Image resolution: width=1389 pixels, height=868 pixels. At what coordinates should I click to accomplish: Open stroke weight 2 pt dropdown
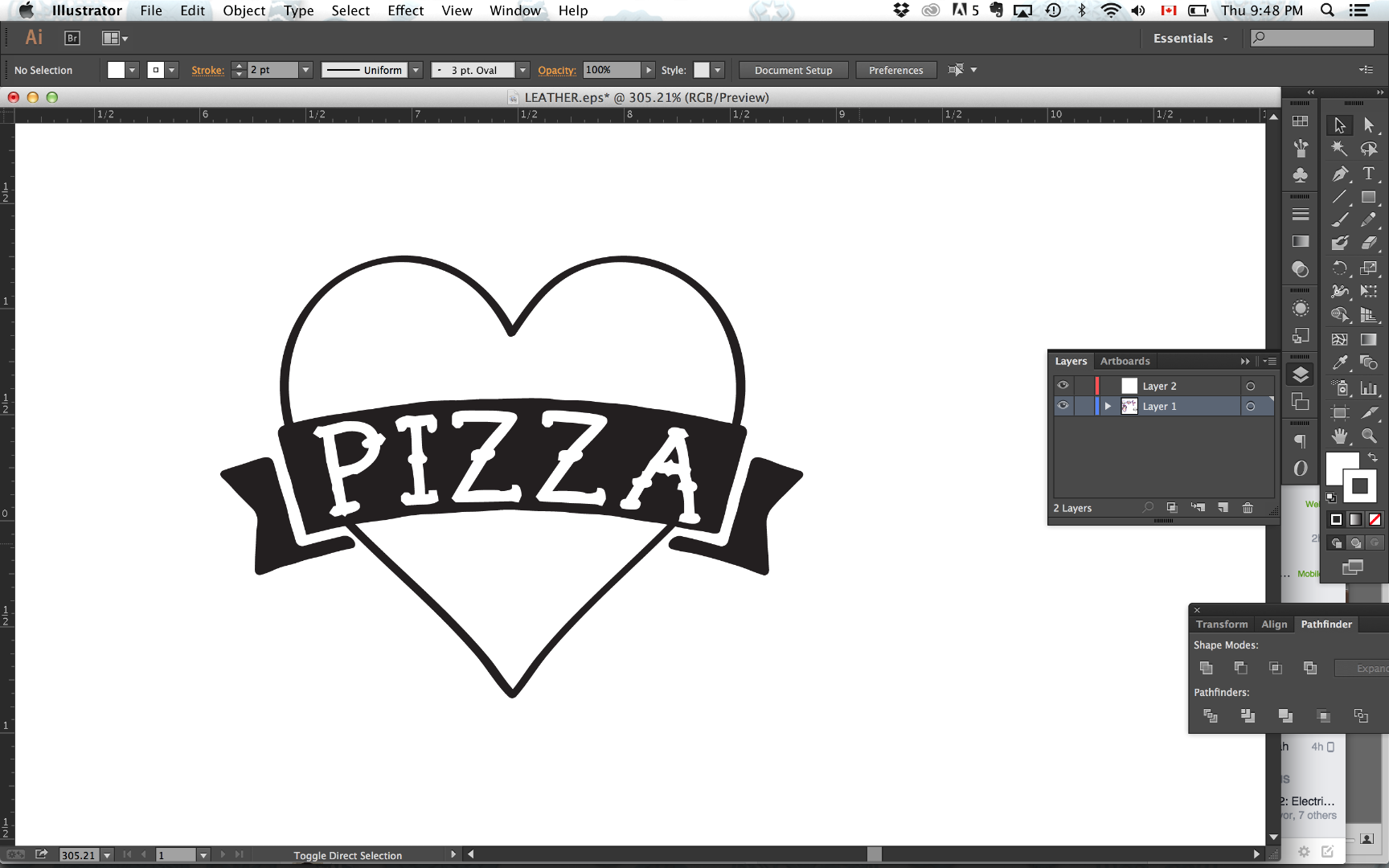coord(305,70)
